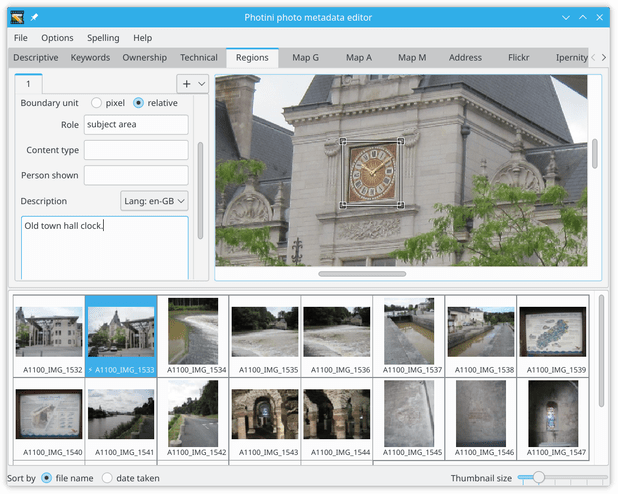Switch to the Descriptive tab
The image size is (618, 494).
coord(36,58)
